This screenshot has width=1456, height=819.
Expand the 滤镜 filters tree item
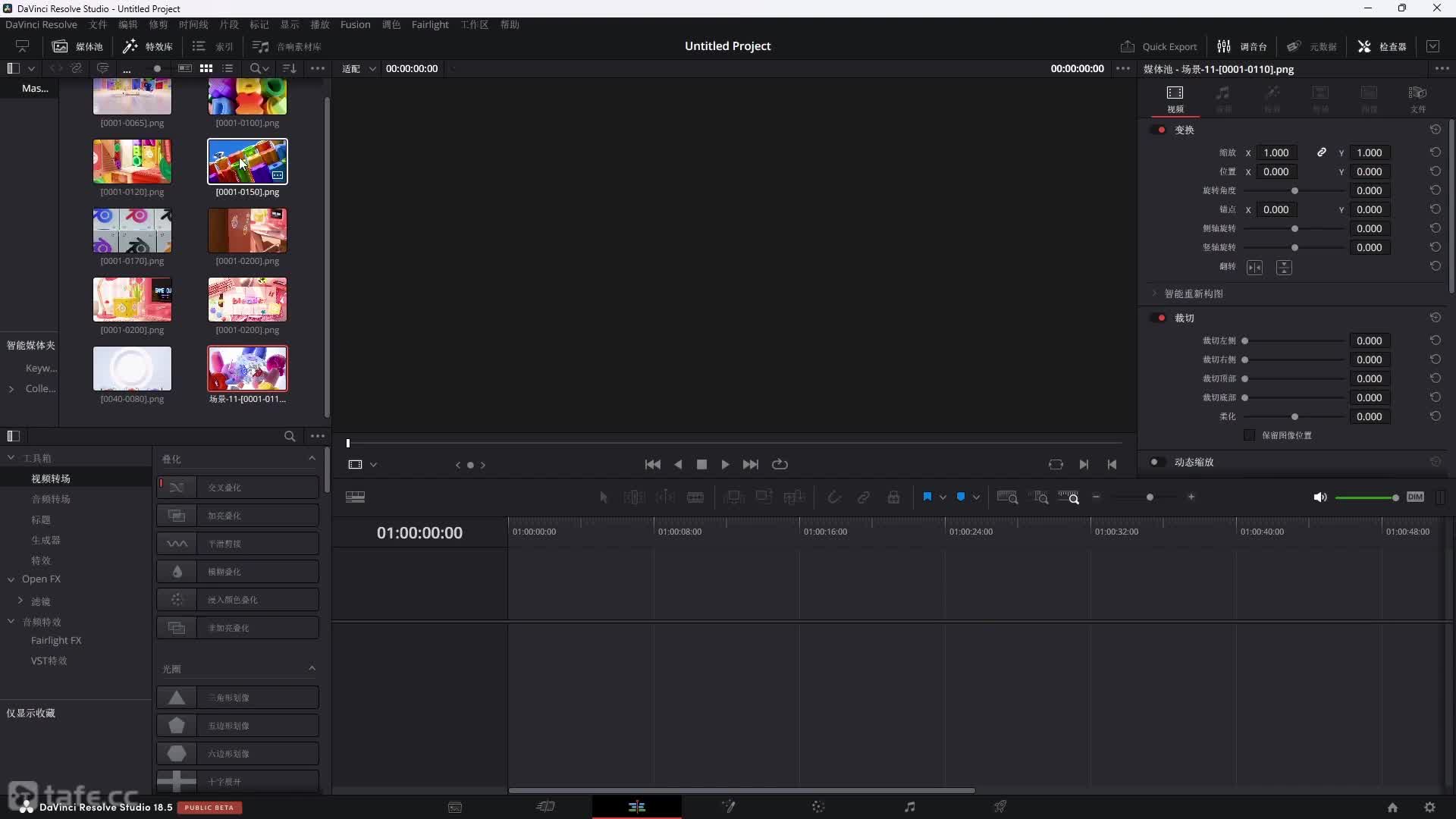tap(20, 601)
